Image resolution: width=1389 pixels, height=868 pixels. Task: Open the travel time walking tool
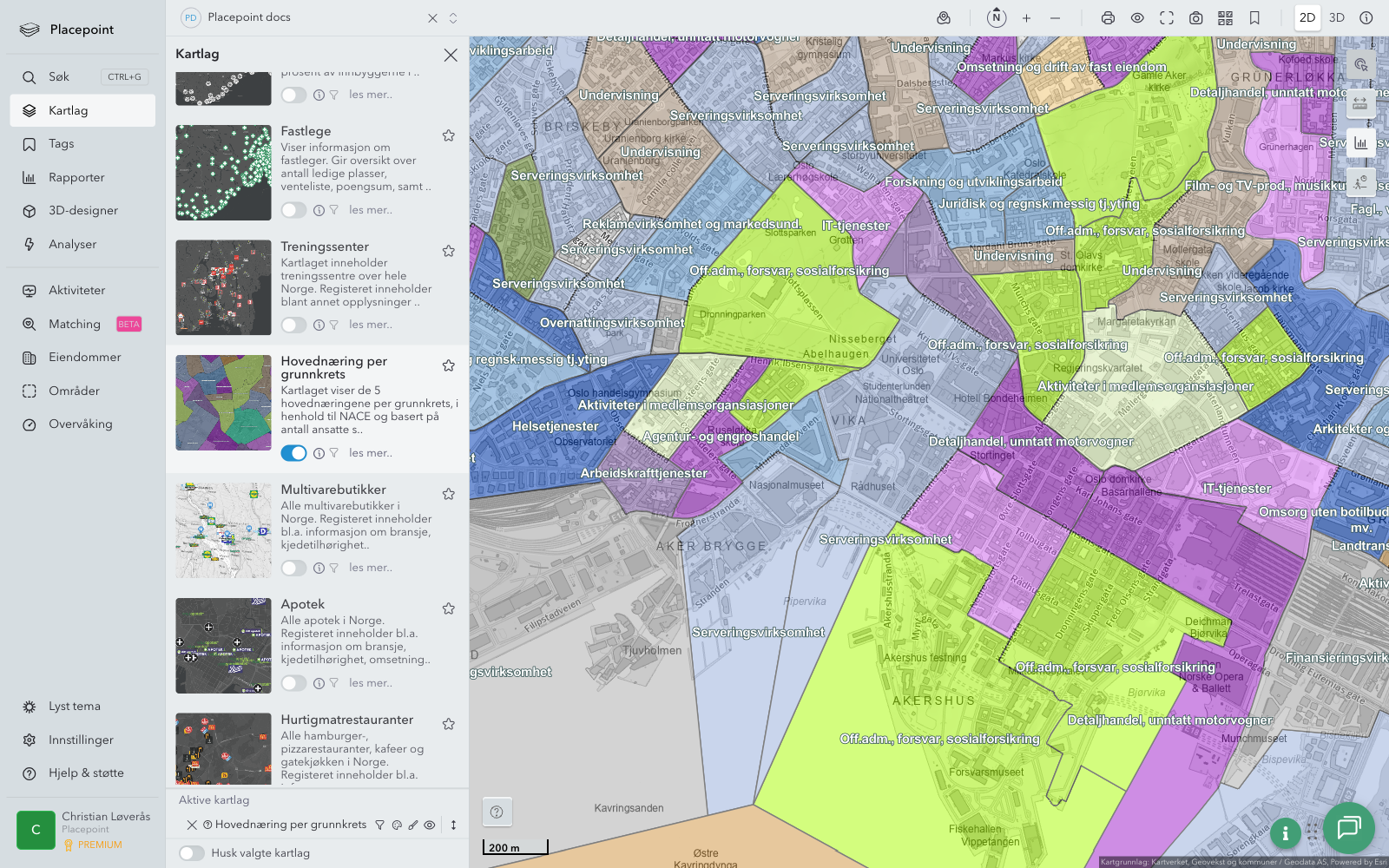1360,182
